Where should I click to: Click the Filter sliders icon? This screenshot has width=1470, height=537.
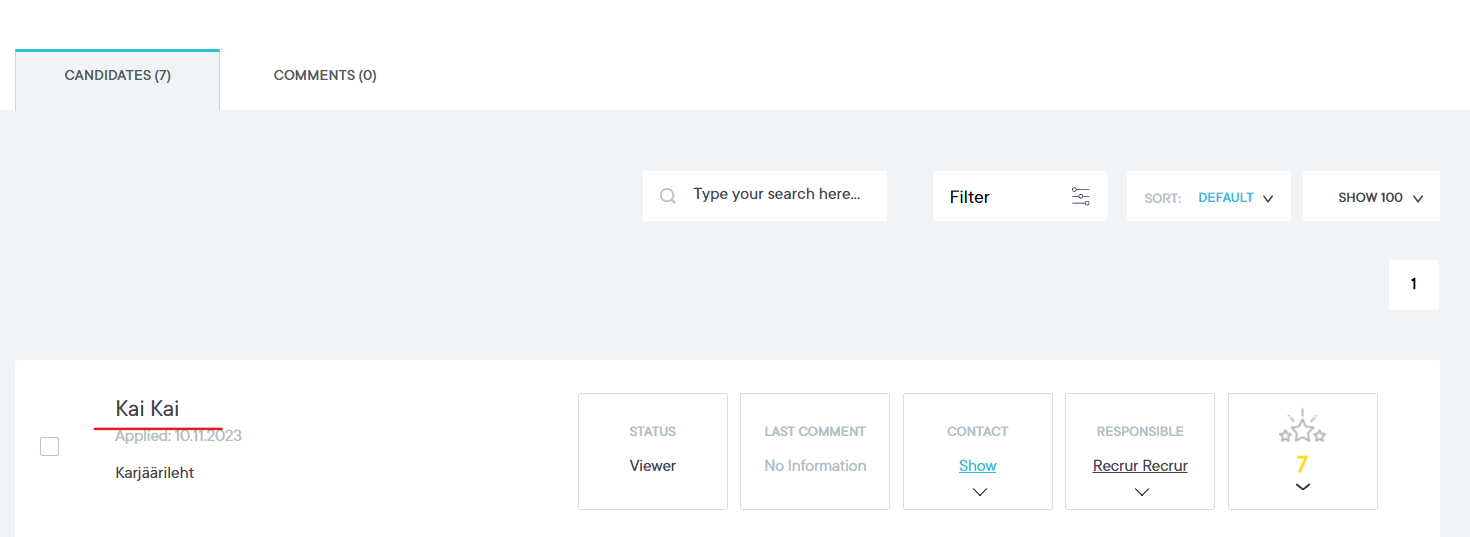(1080, 197)
